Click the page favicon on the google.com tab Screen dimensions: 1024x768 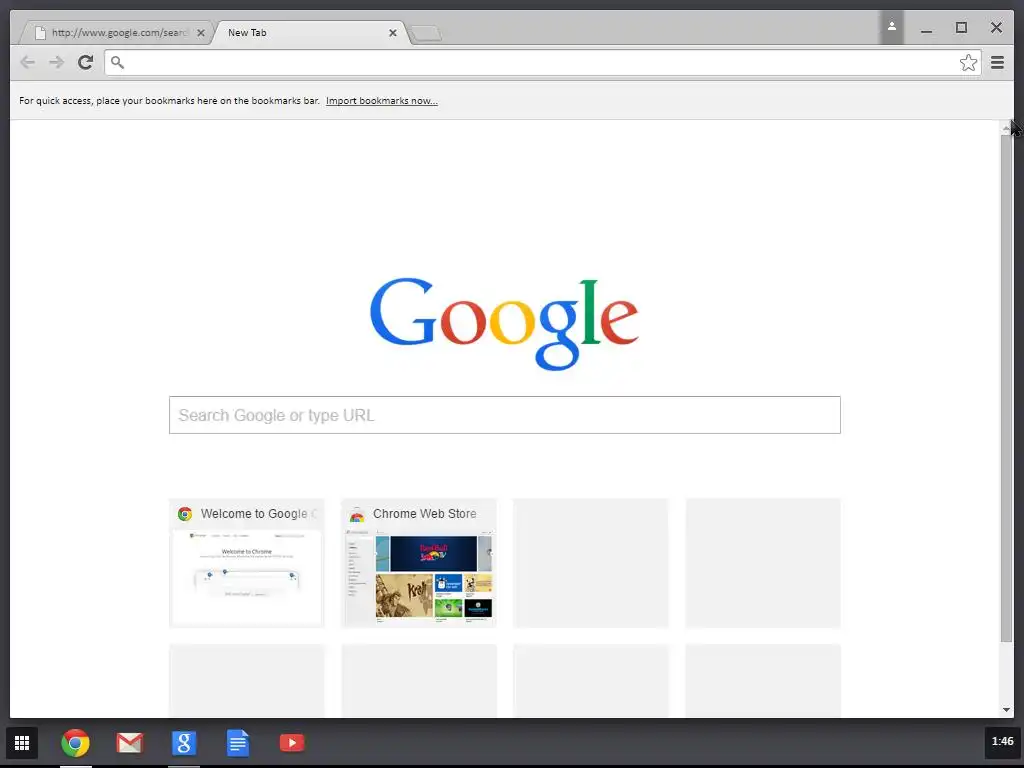pos(40,33)
